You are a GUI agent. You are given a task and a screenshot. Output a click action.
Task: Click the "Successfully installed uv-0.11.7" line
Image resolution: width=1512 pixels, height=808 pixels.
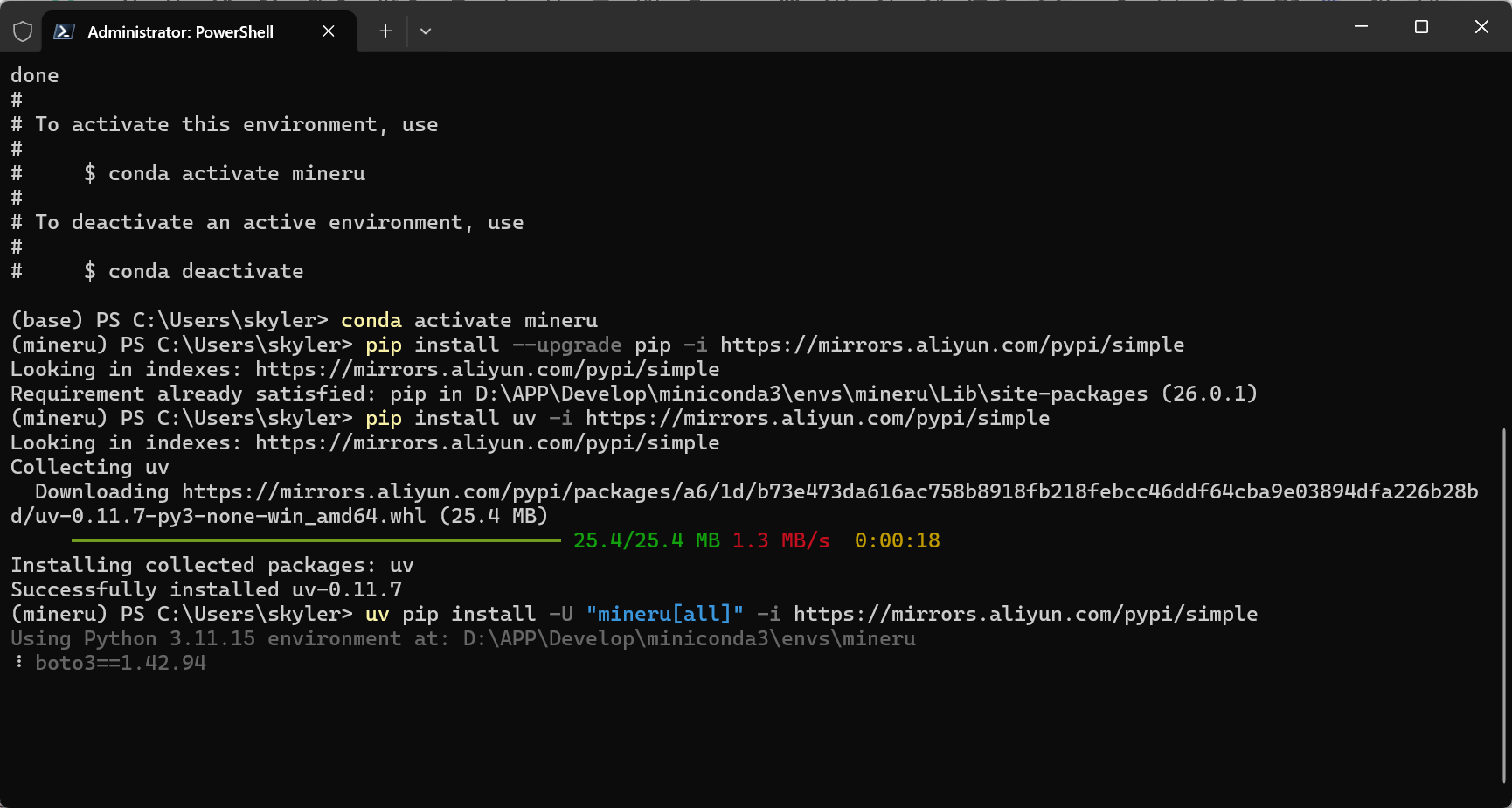coord(206,589)
